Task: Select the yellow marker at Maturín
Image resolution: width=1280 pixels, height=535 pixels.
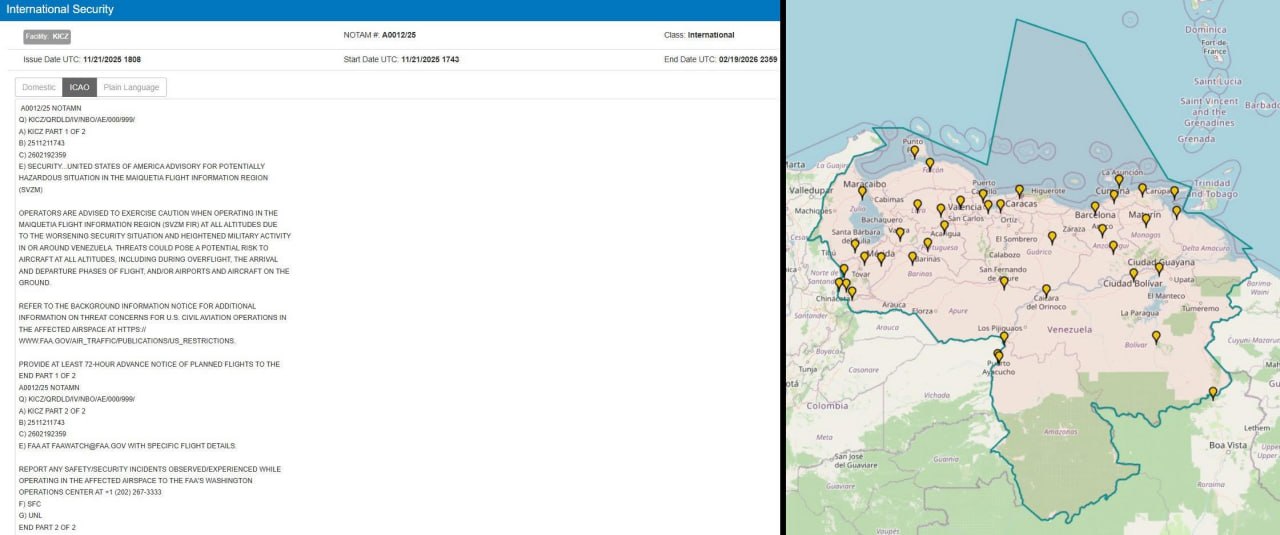Action: point(1146,219)
